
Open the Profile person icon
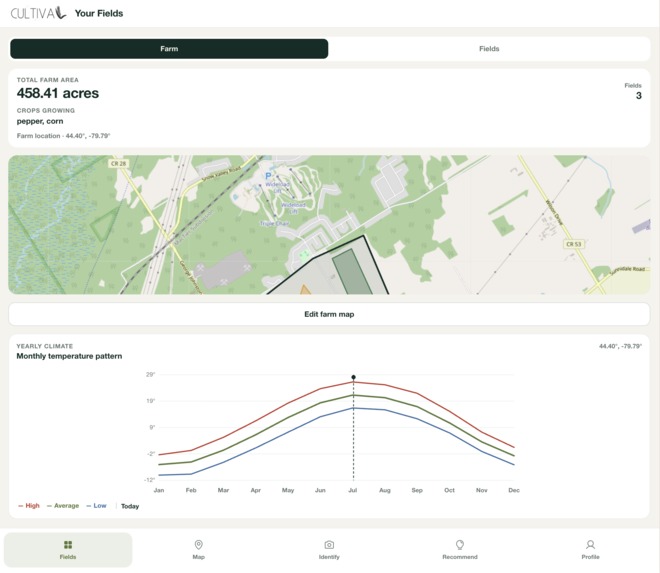pyautogui.click(x=591, y=545)
